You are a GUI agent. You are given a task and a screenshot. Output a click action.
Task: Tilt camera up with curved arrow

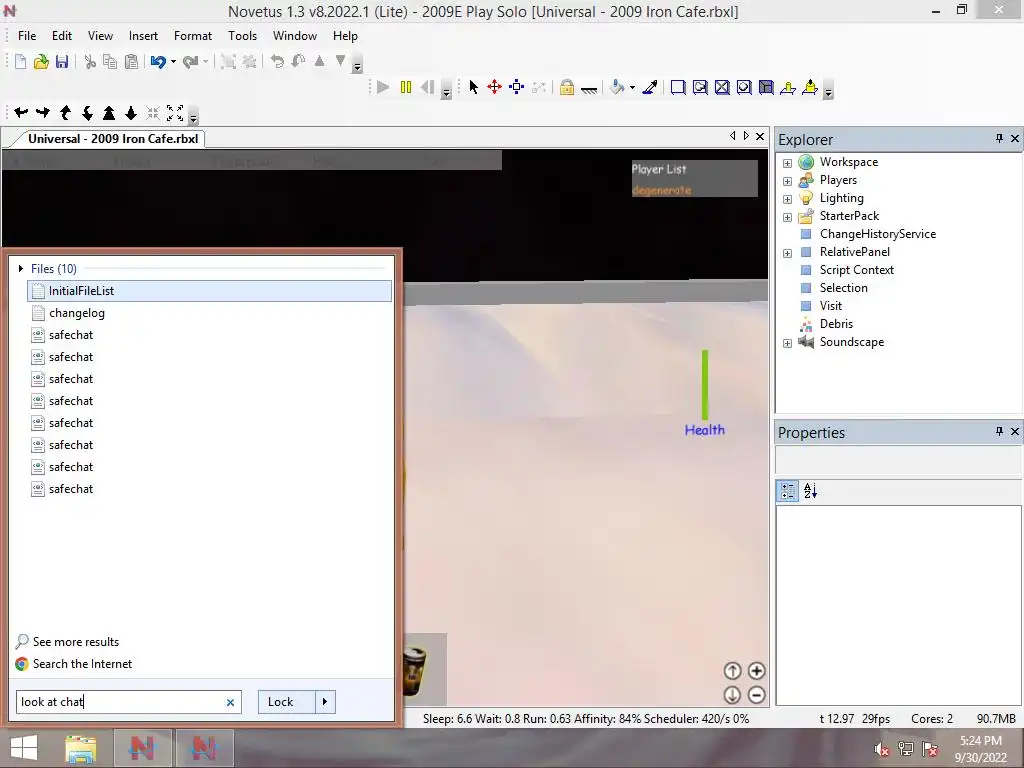tap(65, 113)
